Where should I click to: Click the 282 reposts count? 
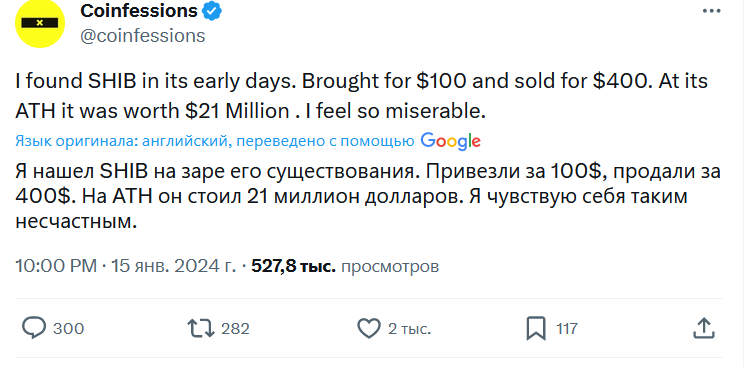[x=235, y=329]
